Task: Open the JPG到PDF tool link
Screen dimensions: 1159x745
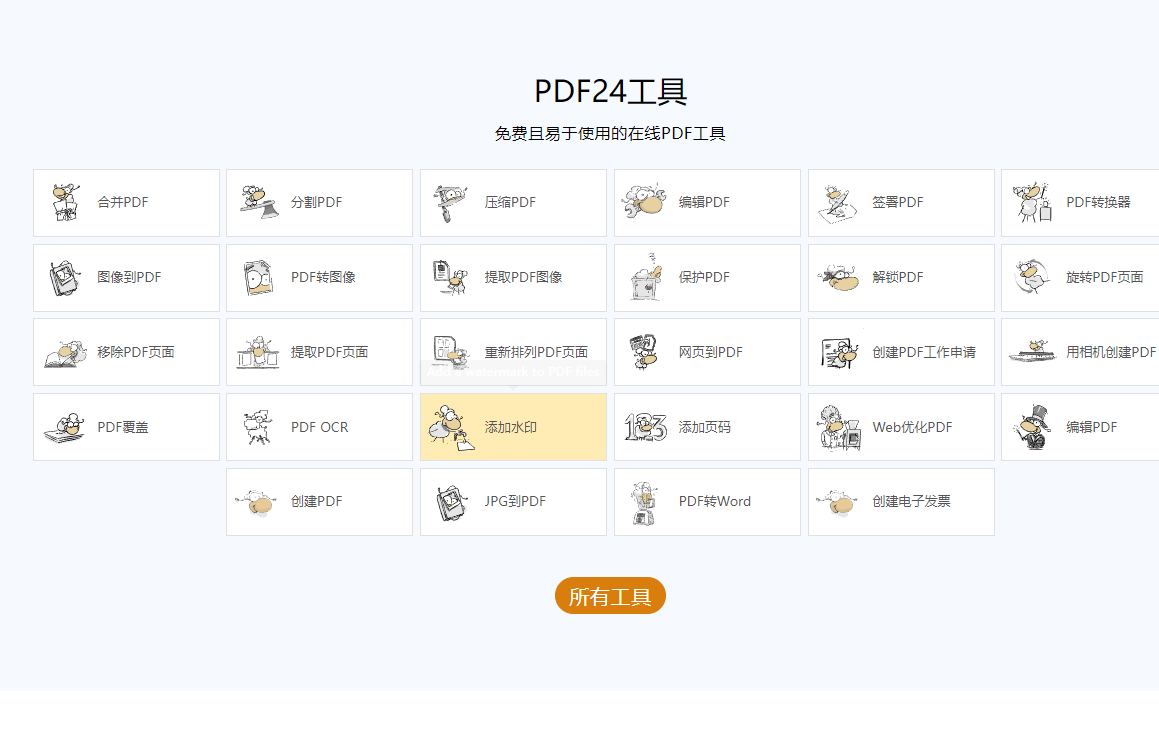Action: coord(513,502)
